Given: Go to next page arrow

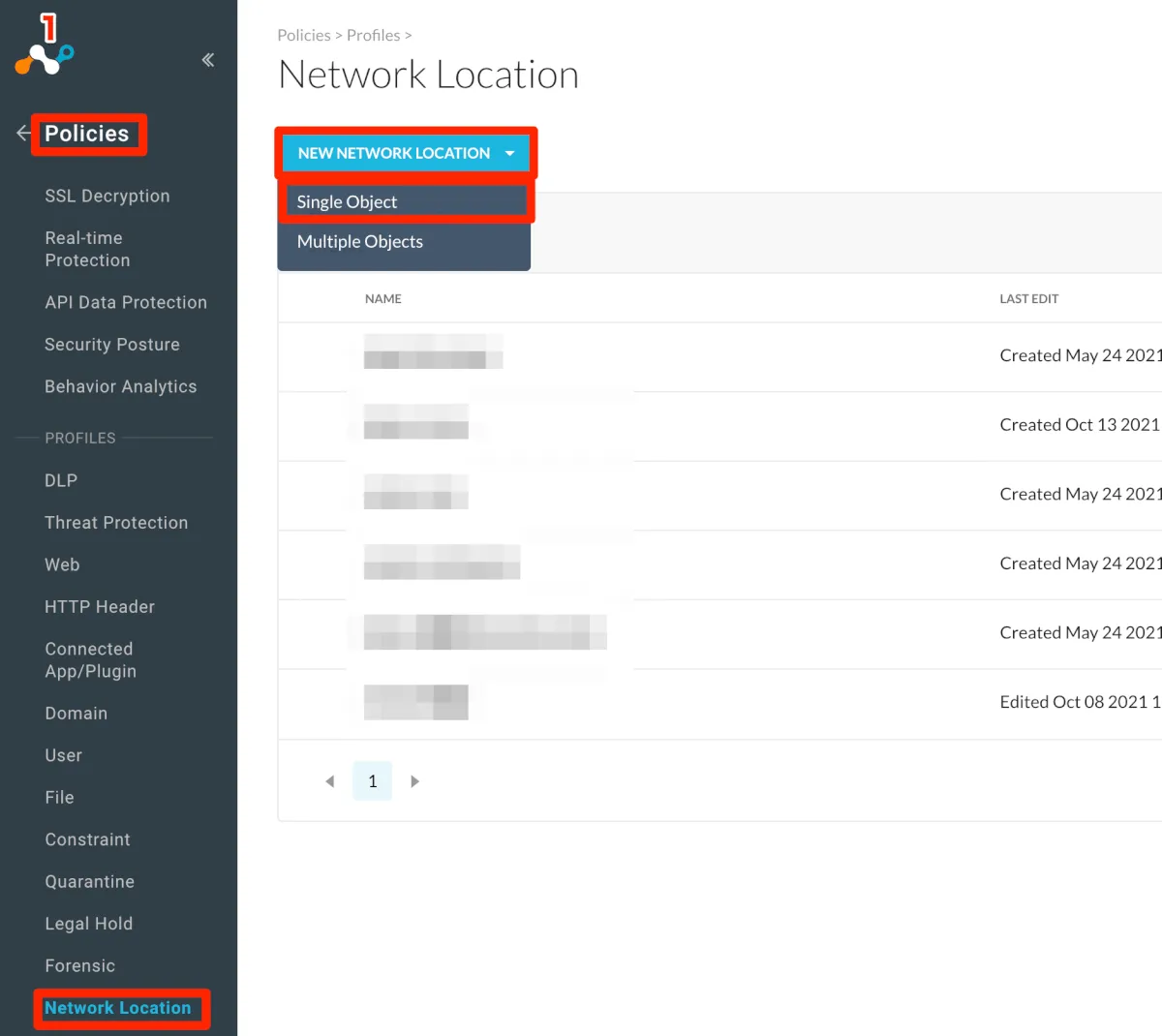Looking at the screenshot, I should (x=414, y=781).
